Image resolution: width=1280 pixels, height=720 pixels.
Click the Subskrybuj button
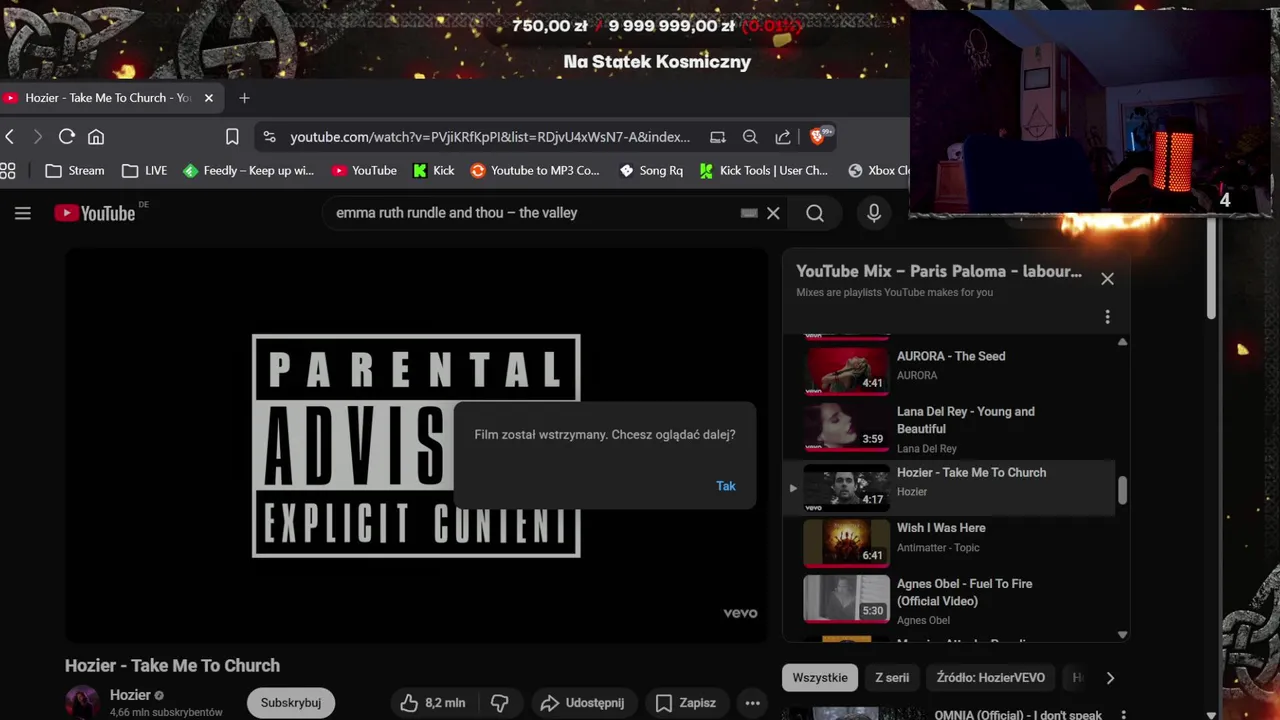(291, 703)
